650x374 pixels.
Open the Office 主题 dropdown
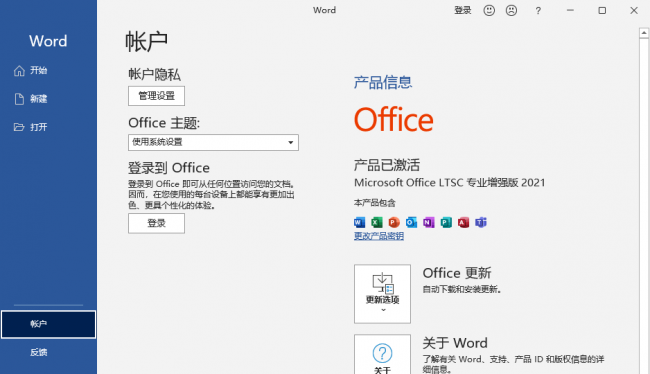pyautogui.click(x=213, y=142)
